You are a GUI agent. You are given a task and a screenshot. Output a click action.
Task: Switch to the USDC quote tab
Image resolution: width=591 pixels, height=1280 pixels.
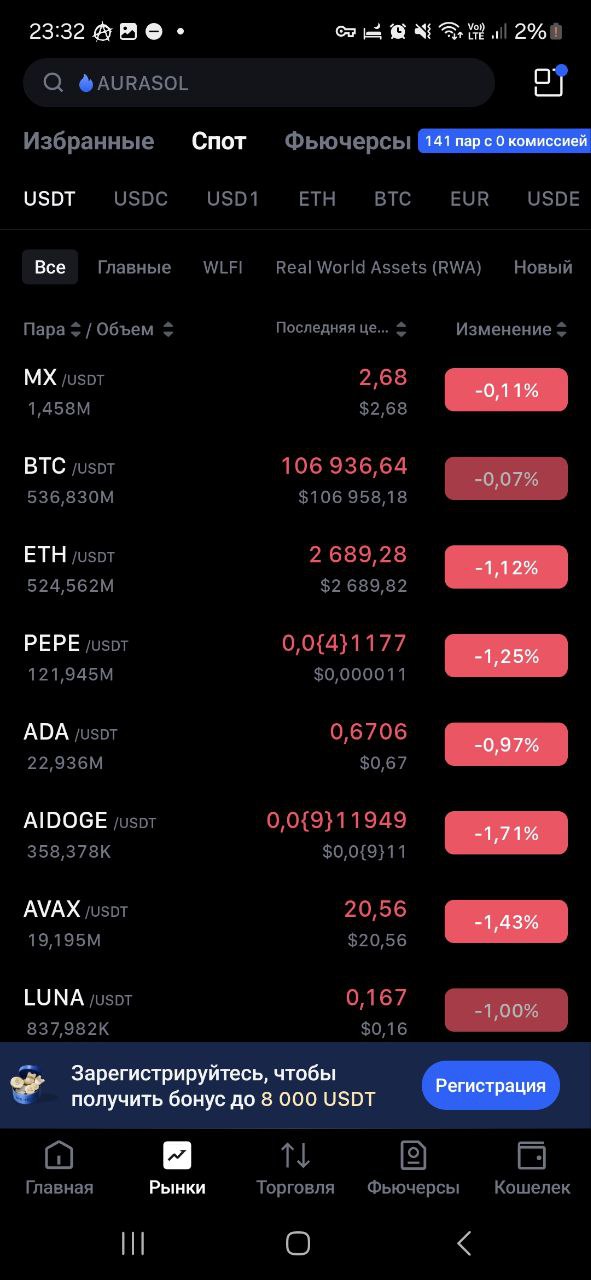141,199
